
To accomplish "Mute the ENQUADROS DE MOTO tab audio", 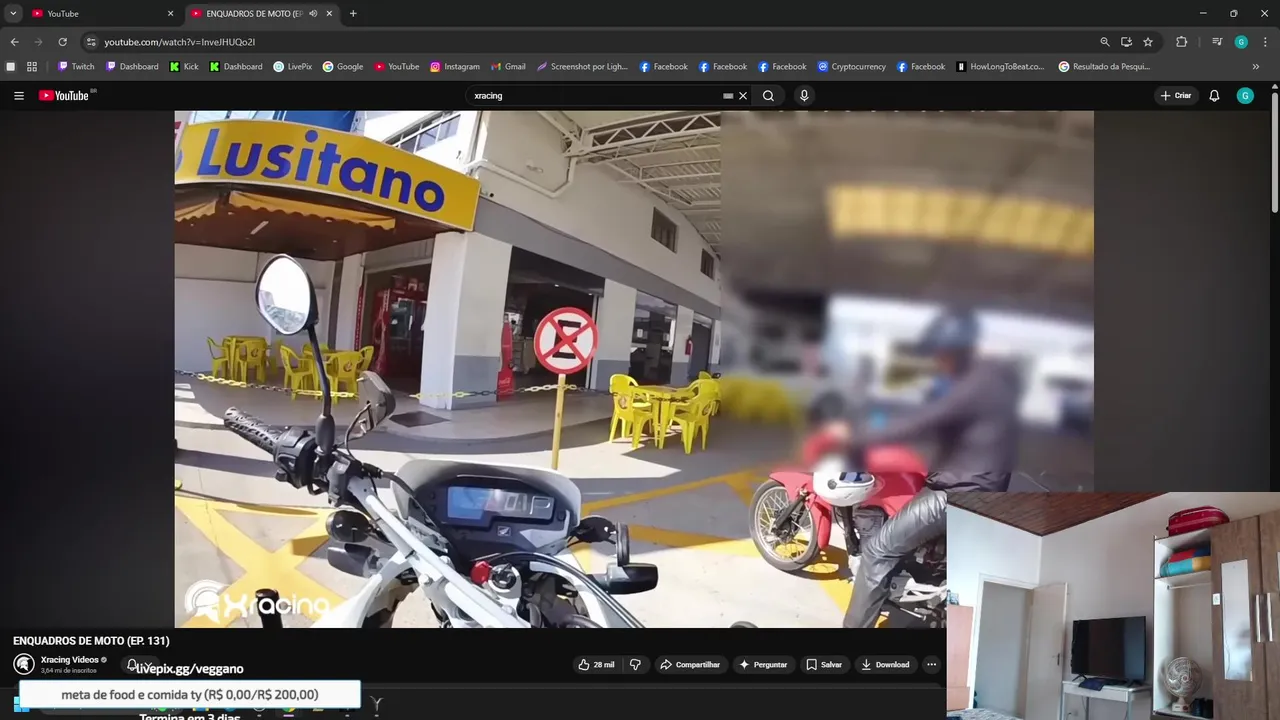I will [313, 14].
